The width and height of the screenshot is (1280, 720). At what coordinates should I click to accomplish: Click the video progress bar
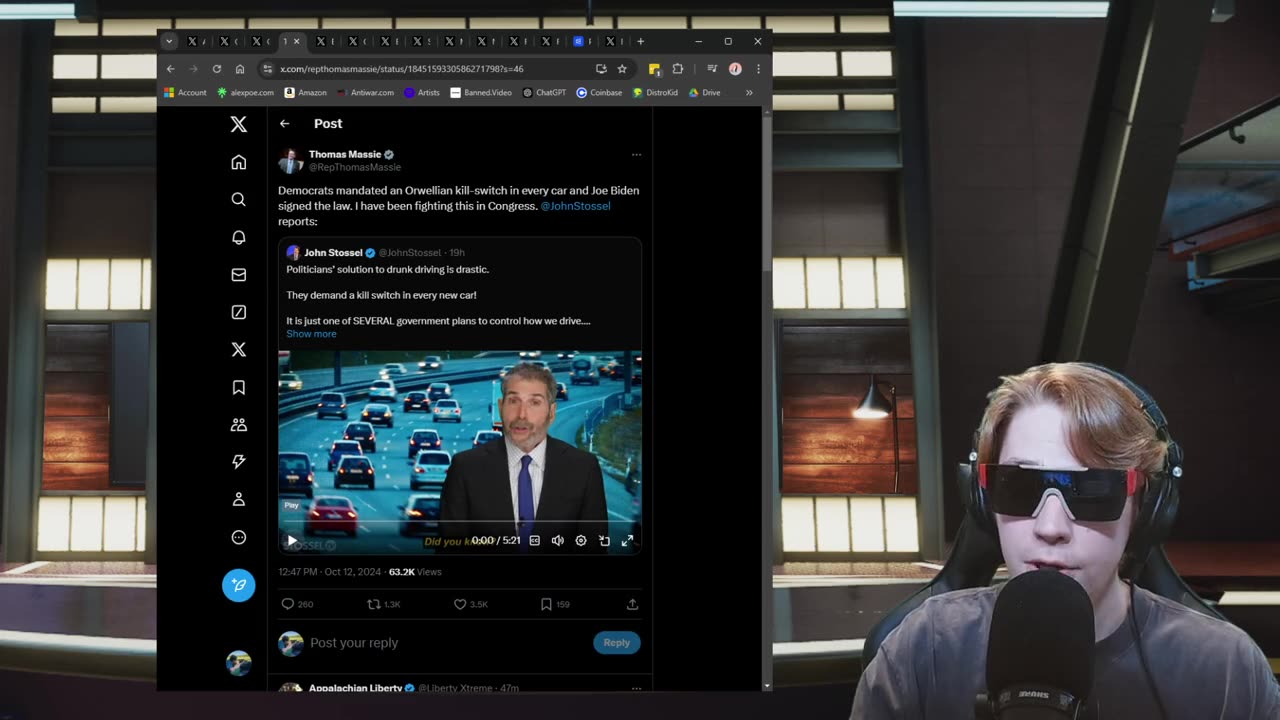(x=460, y=522)
